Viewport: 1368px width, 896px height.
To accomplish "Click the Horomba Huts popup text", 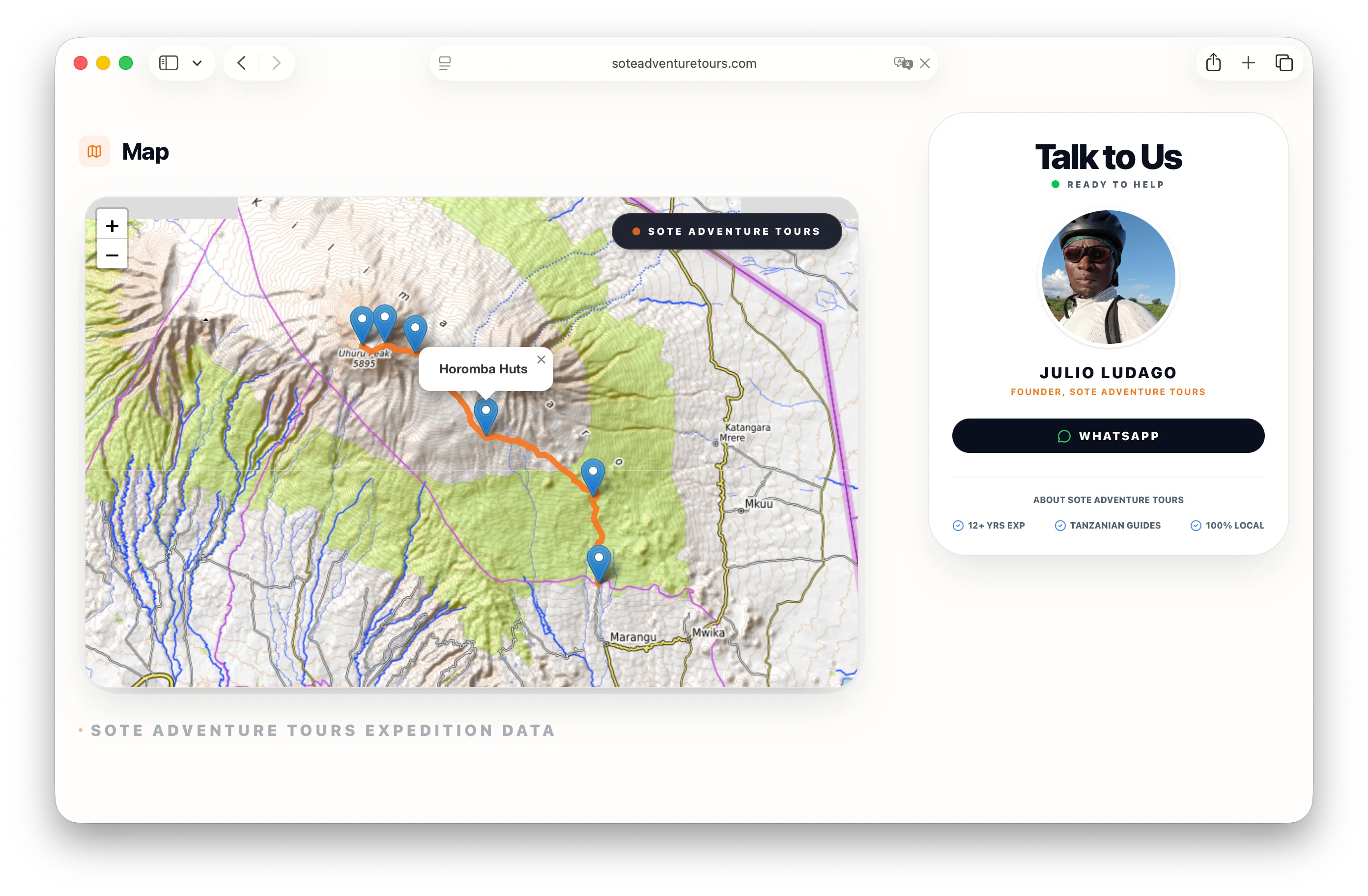I will (483, 369).
